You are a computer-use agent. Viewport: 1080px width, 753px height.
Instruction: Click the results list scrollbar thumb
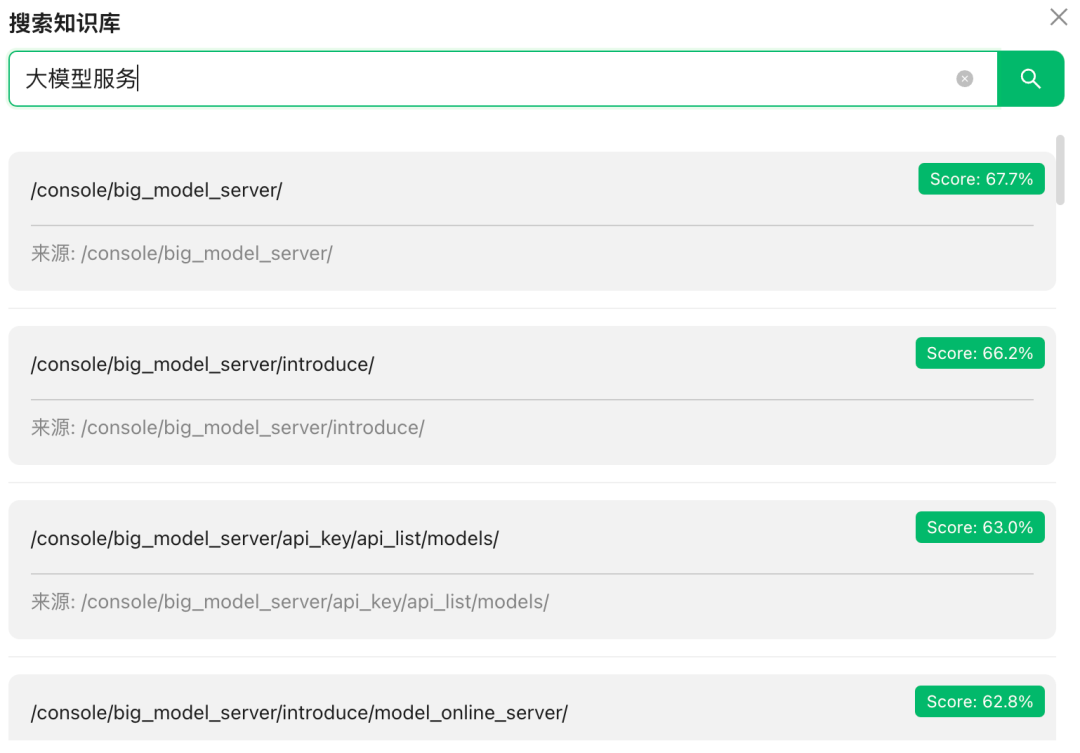[x=1060, y=170]
